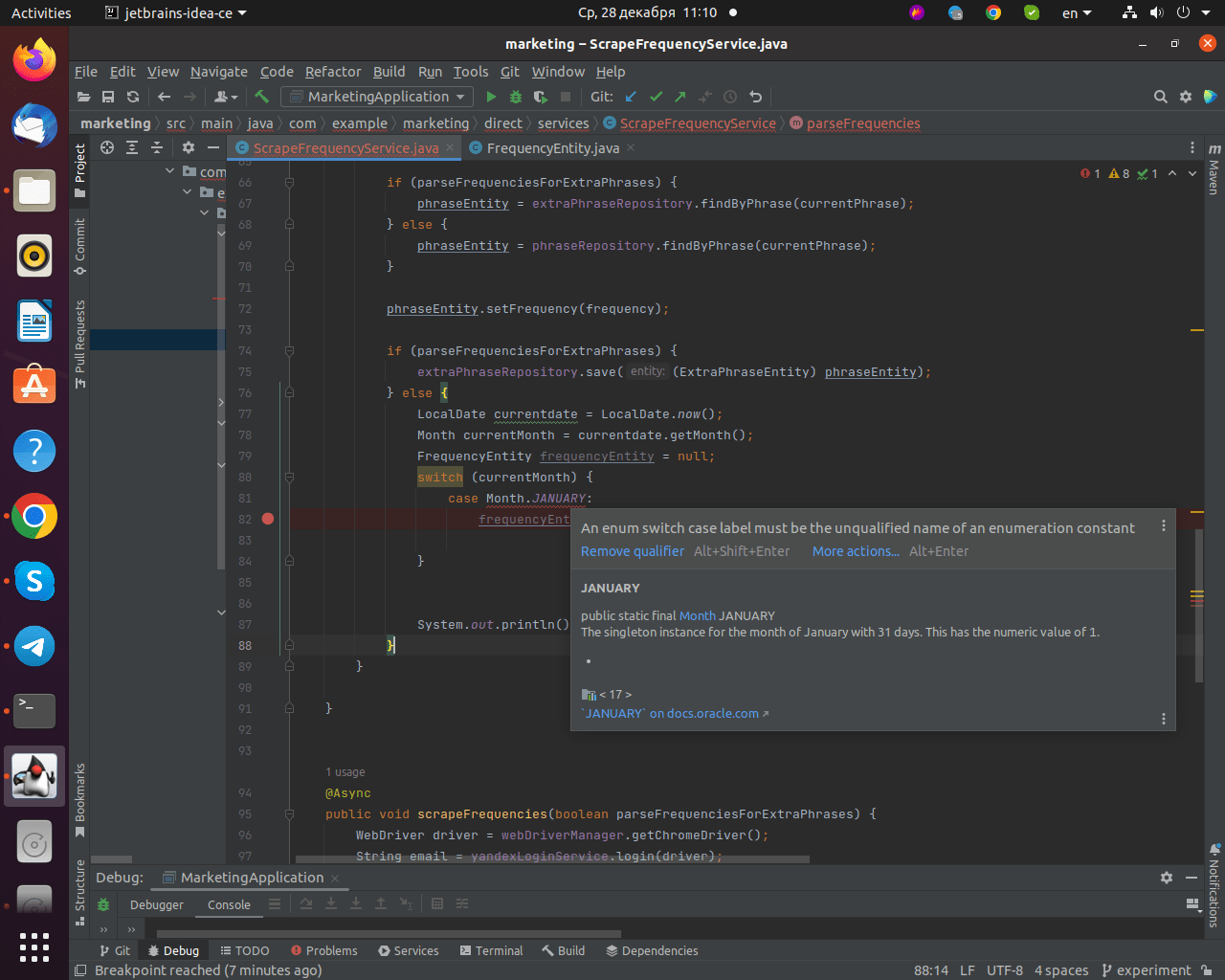
Task: Open the Refactor menu
Action: [333, 72]
